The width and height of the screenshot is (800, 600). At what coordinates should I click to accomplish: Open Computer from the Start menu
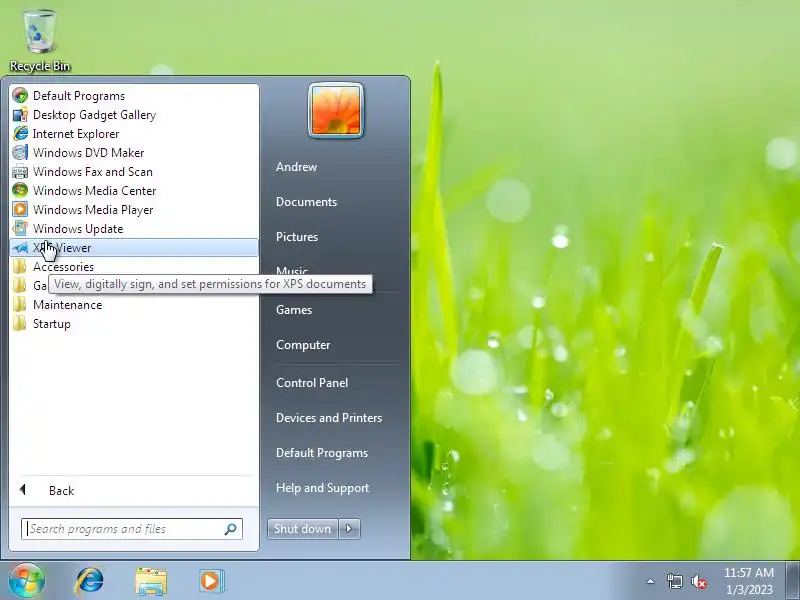303,345
